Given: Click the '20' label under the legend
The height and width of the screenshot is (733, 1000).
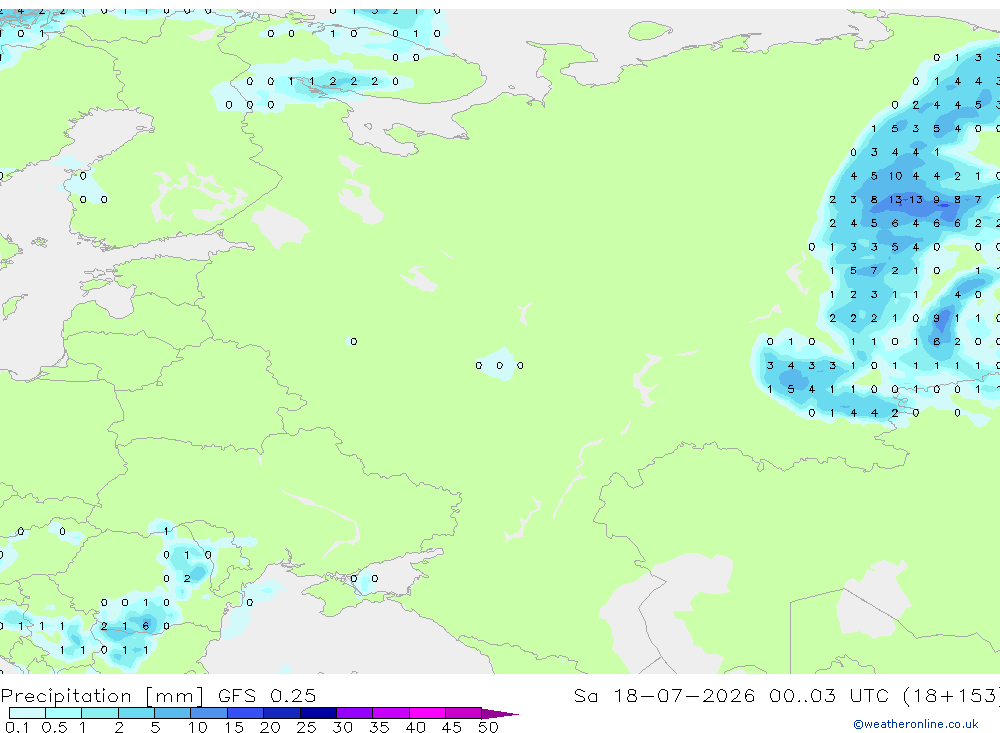Looking at the screenshot, I should click(x=270, y=727).
